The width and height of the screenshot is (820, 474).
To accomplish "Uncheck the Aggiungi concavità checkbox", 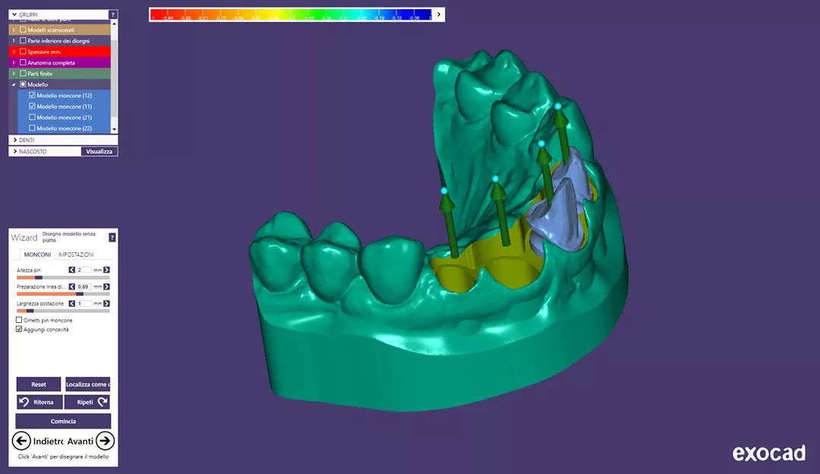I will point(19,329).
